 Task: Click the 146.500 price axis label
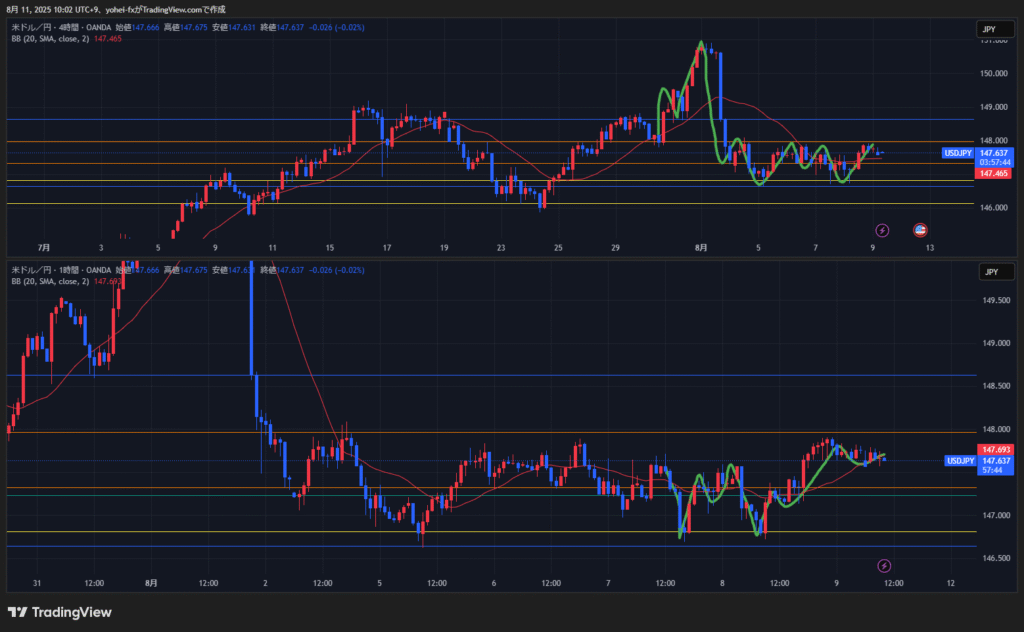coord(996,558)
